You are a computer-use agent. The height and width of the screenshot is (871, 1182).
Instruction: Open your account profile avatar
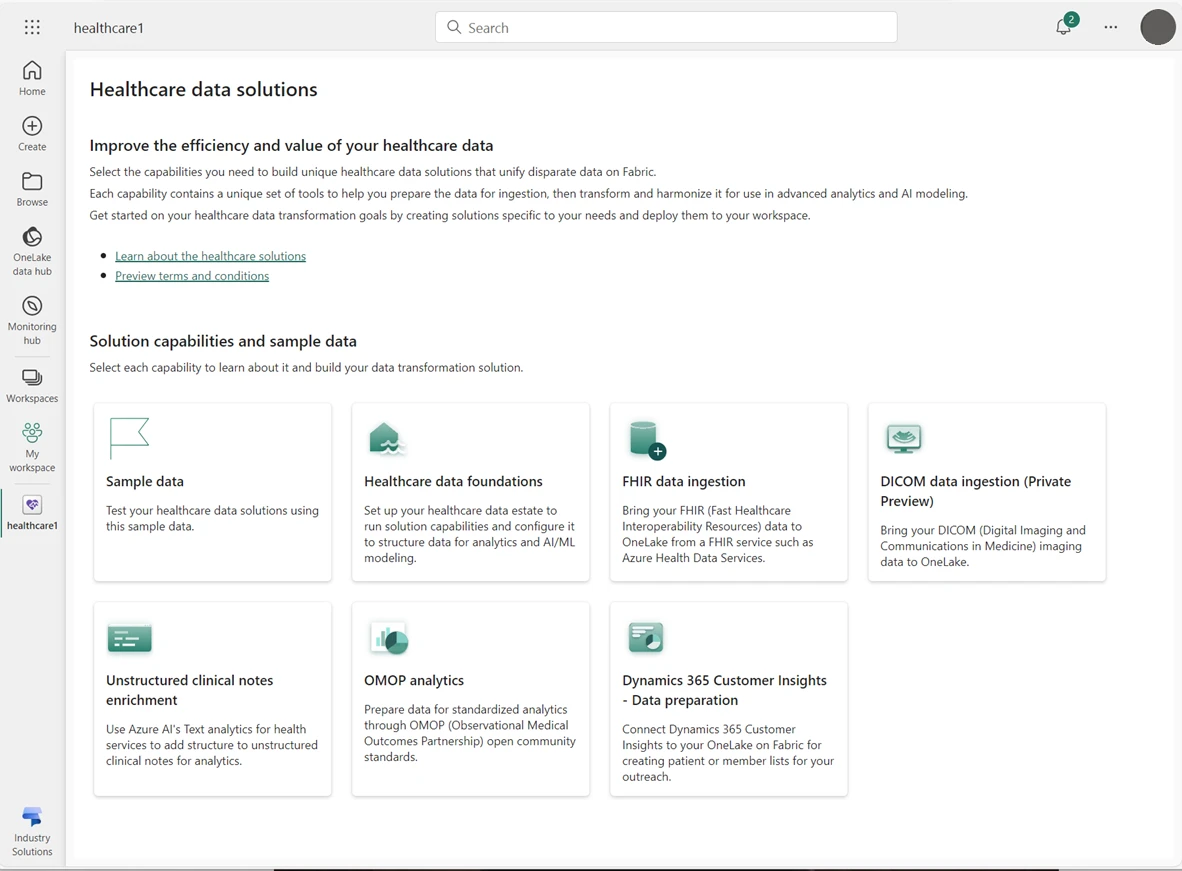1157,27
